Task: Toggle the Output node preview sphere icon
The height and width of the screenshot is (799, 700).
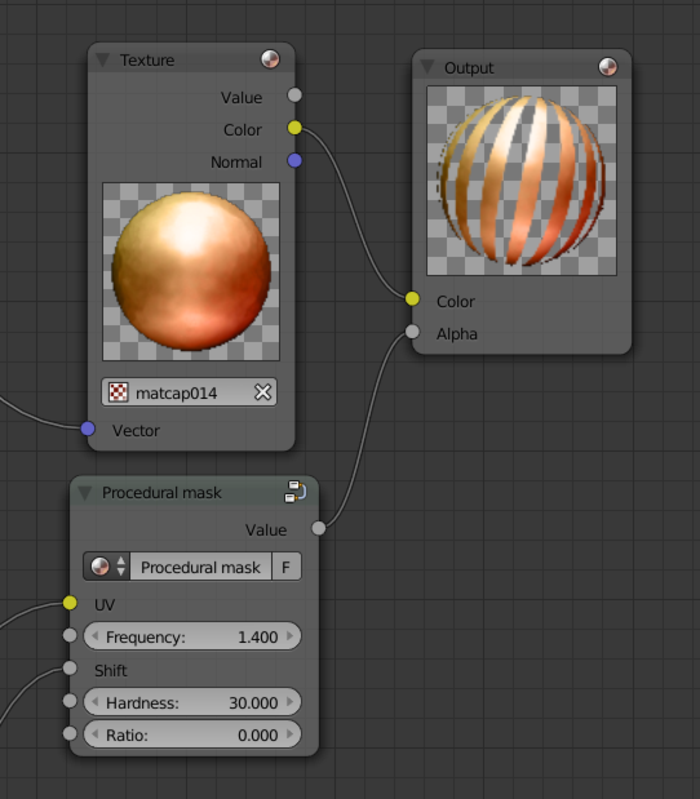Action: click(608, 67)
